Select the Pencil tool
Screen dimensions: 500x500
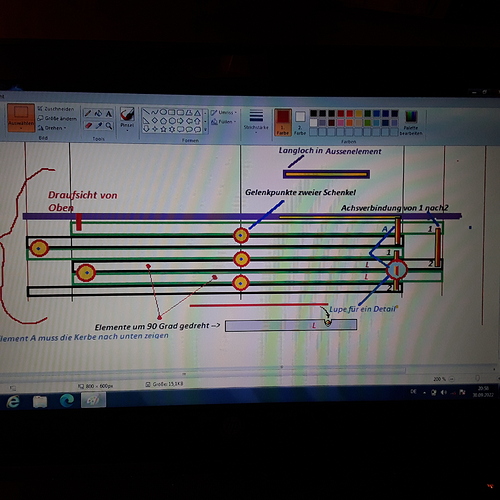[88, 113]
